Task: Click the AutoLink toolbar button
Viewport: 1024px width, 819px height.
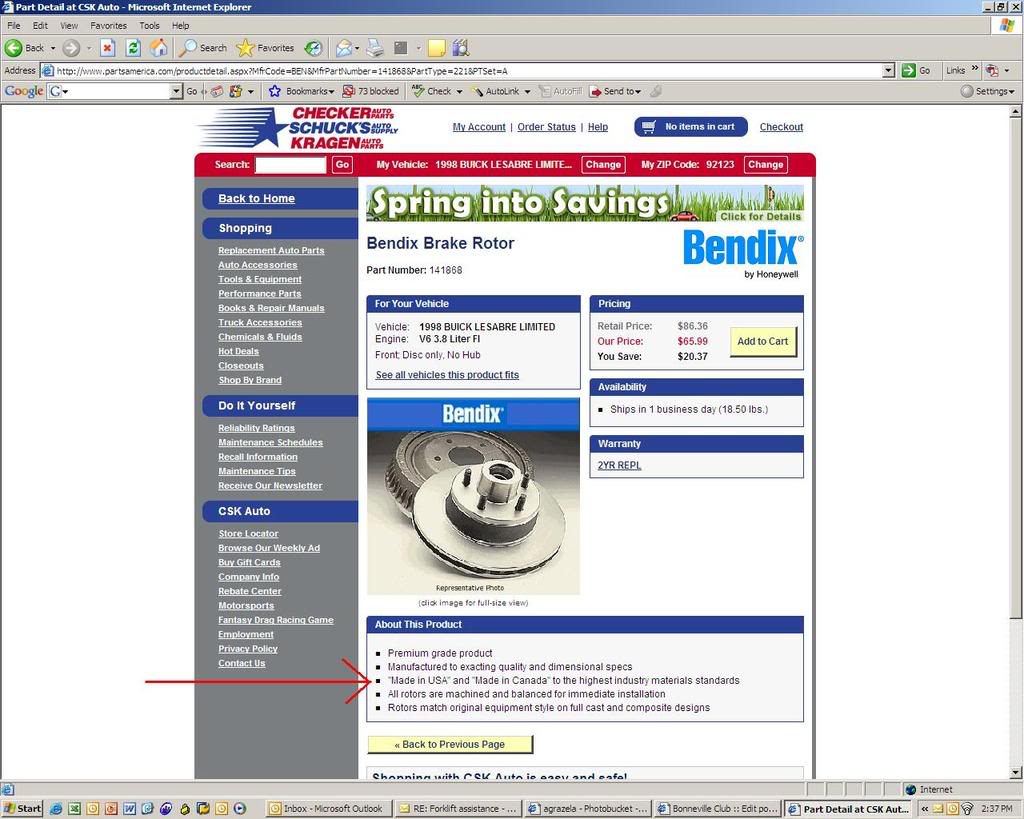Action: tap(495, 91)
